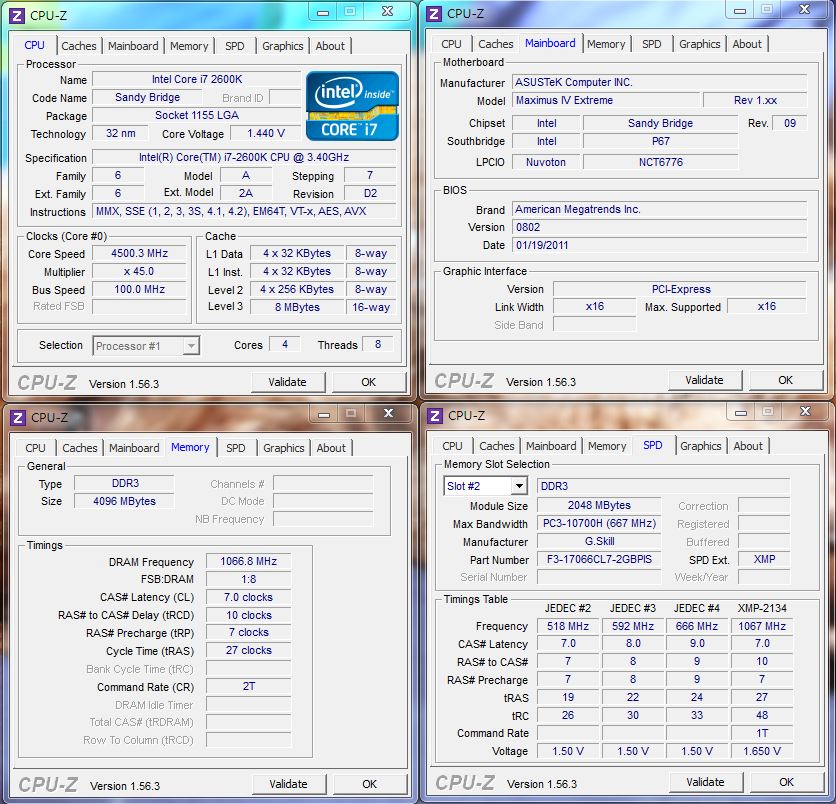The image size is (836, 804).
Task: Click Validate in the Memory window
Action: tap(288, 784)
